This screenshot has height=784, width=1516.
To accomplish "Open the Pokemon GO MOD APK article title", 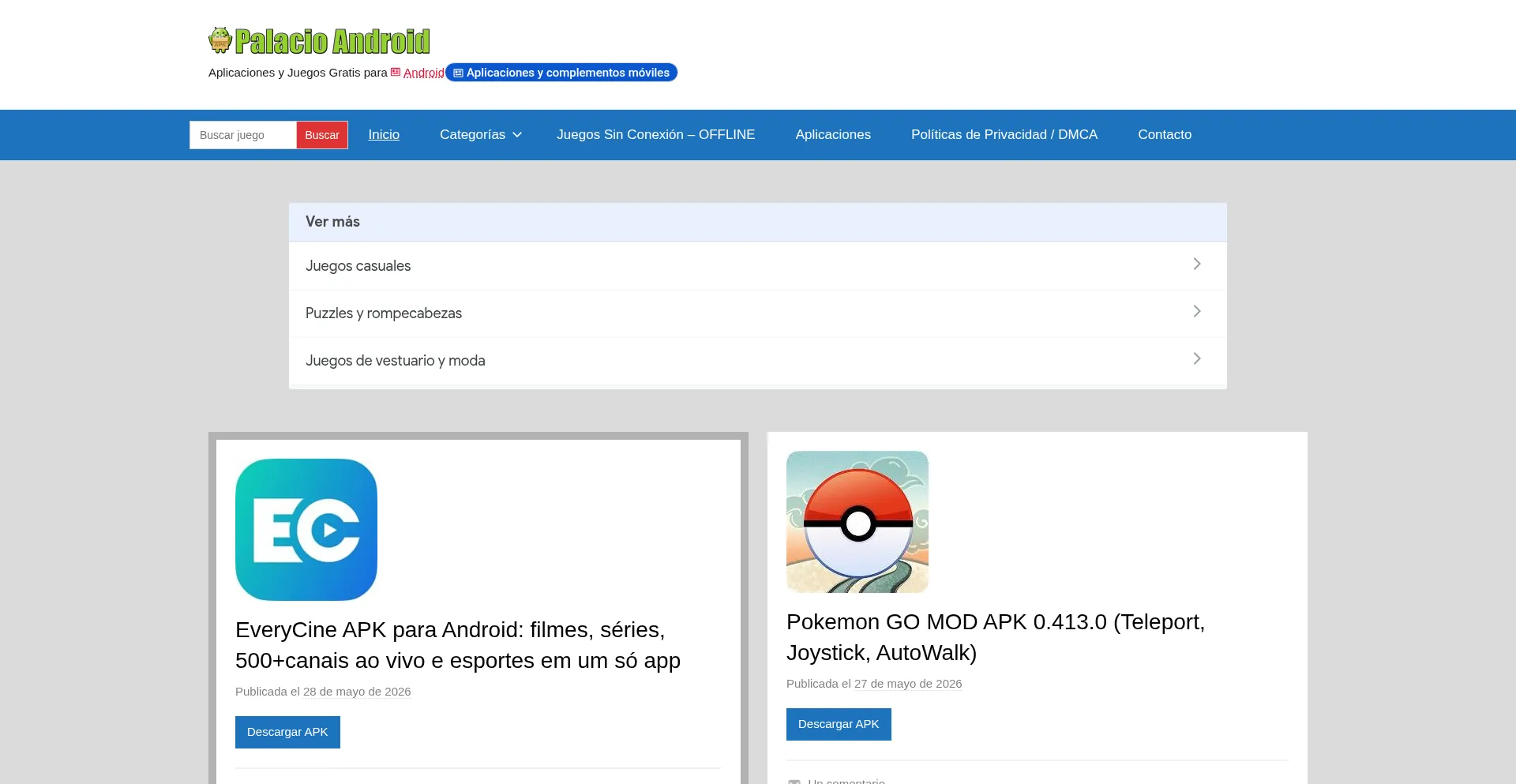I will tap(996, 637).
